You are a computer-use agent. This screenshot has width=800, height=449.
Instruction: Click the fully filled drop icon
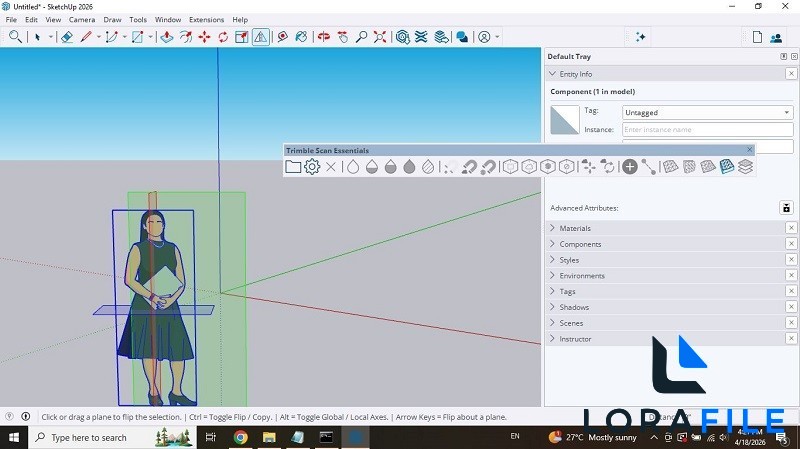[409, 167]
